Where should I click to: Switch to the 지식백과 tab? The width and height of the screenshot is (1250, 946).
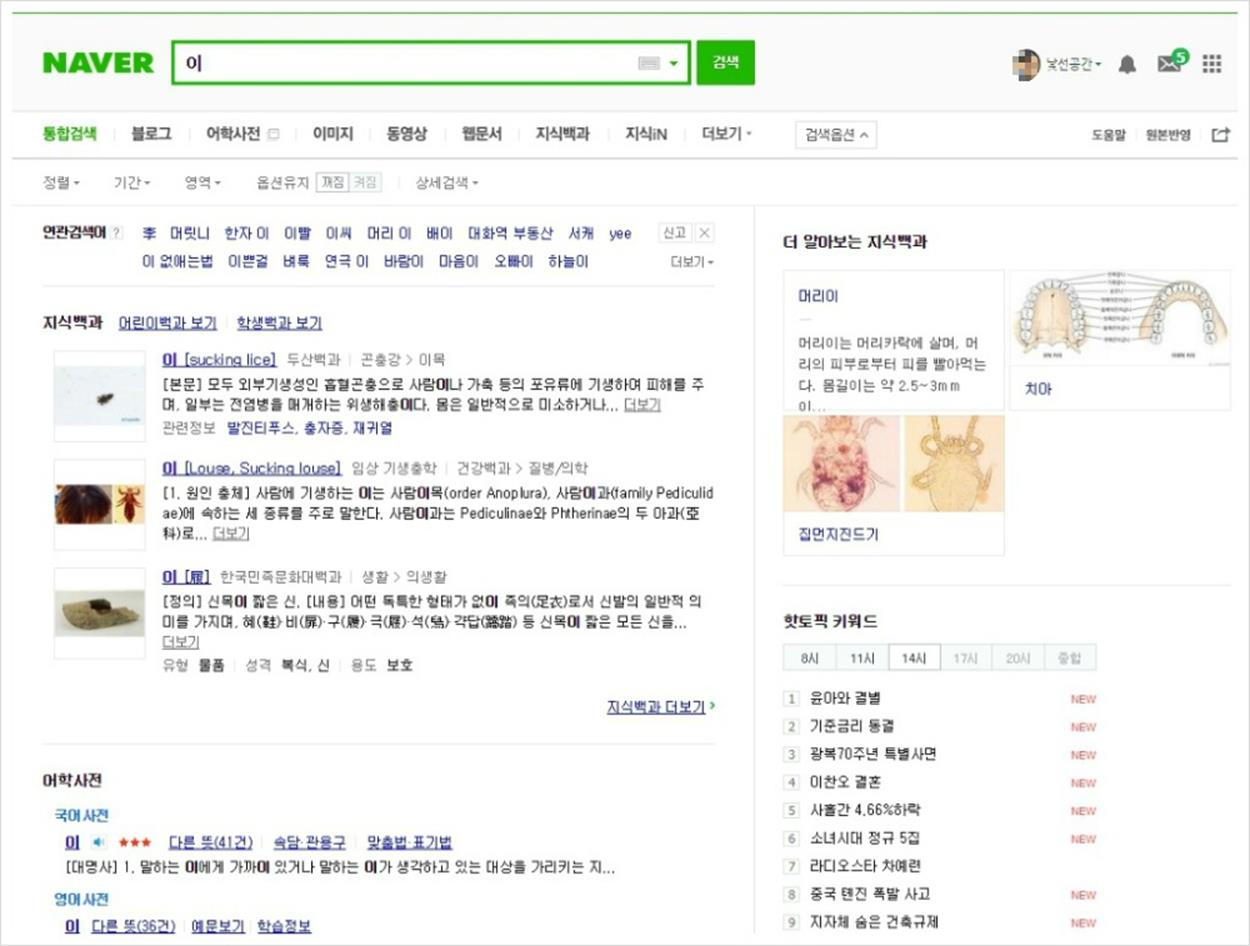[563, 133]
